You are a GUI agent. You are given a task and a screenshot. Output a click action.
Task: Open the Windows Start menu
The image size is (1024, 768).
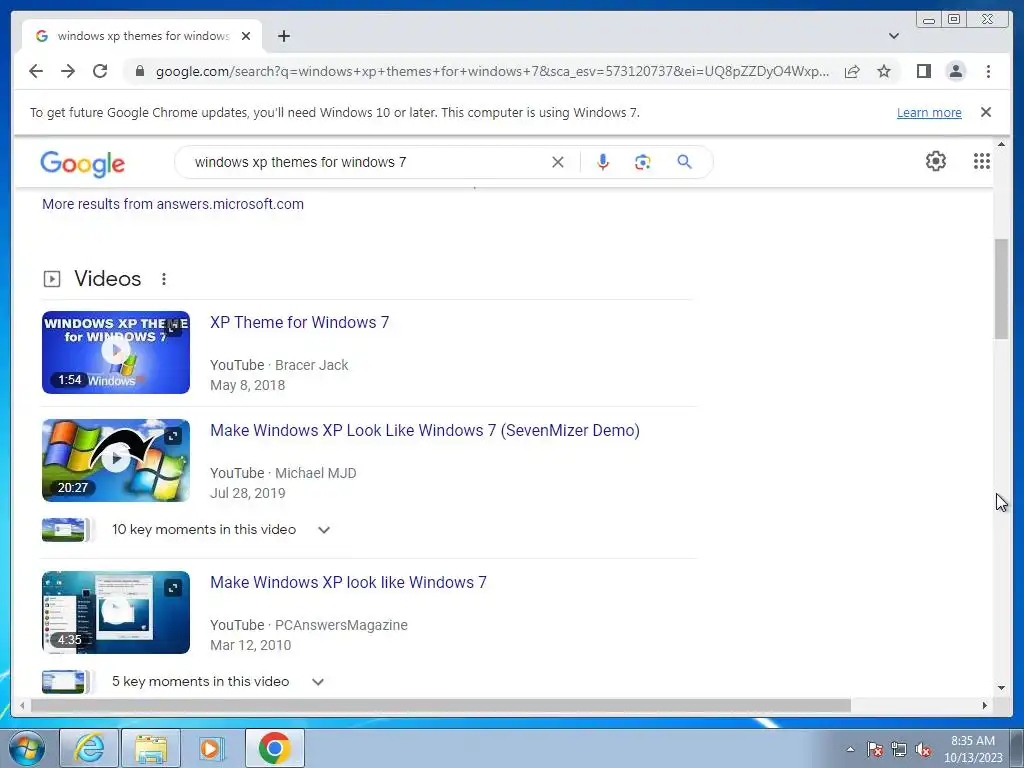(x=27, y=748)
